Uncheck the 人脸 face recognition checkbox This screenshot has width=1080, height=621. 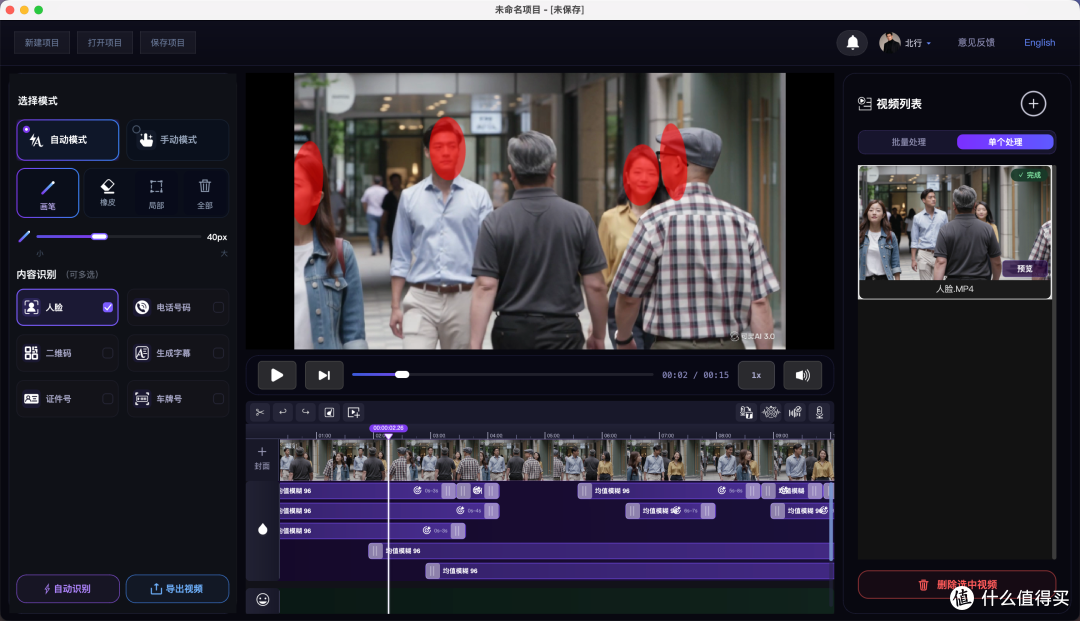[x=107, y=307]
